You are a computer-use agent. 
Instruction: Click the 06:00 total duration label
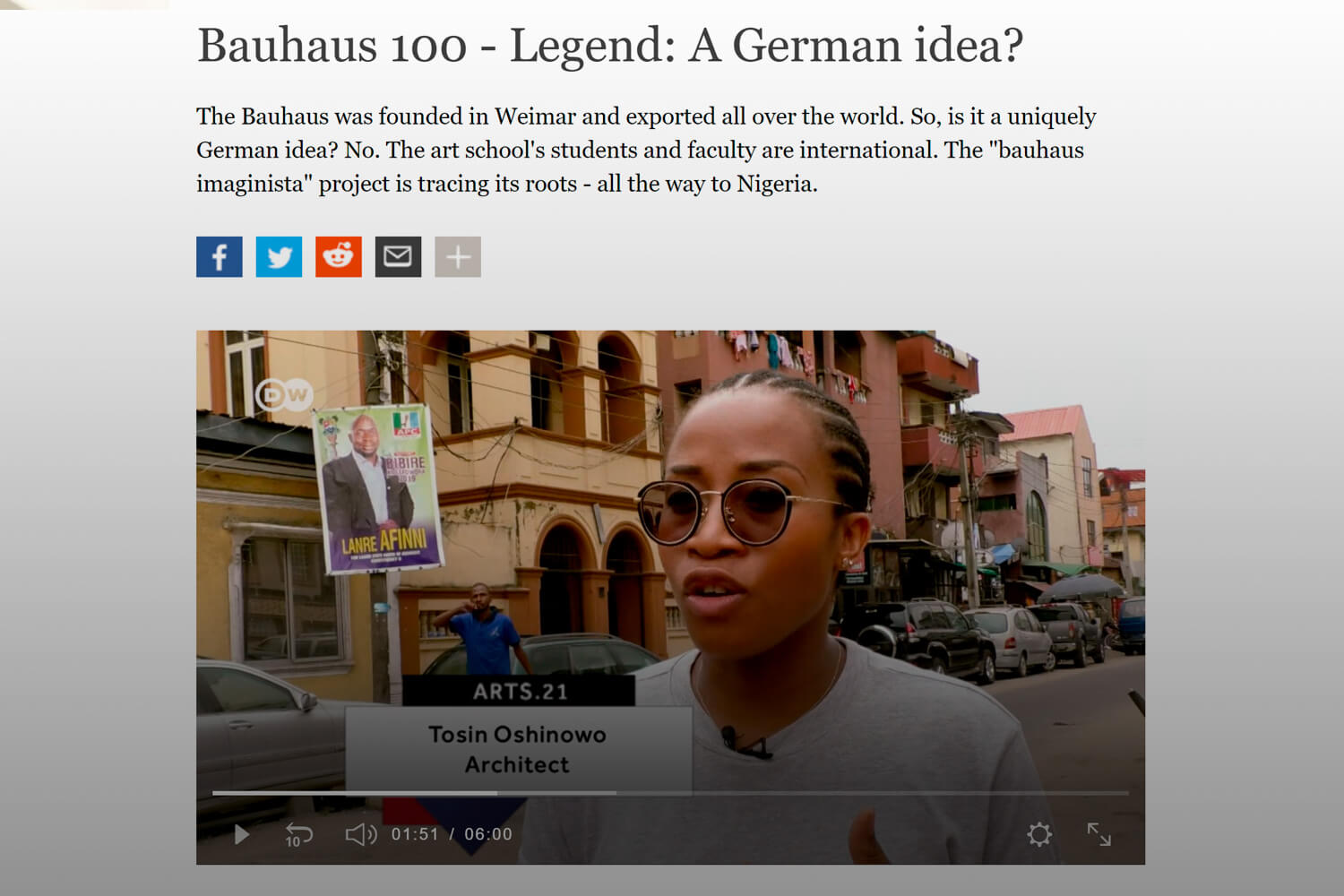click(488, 834)
